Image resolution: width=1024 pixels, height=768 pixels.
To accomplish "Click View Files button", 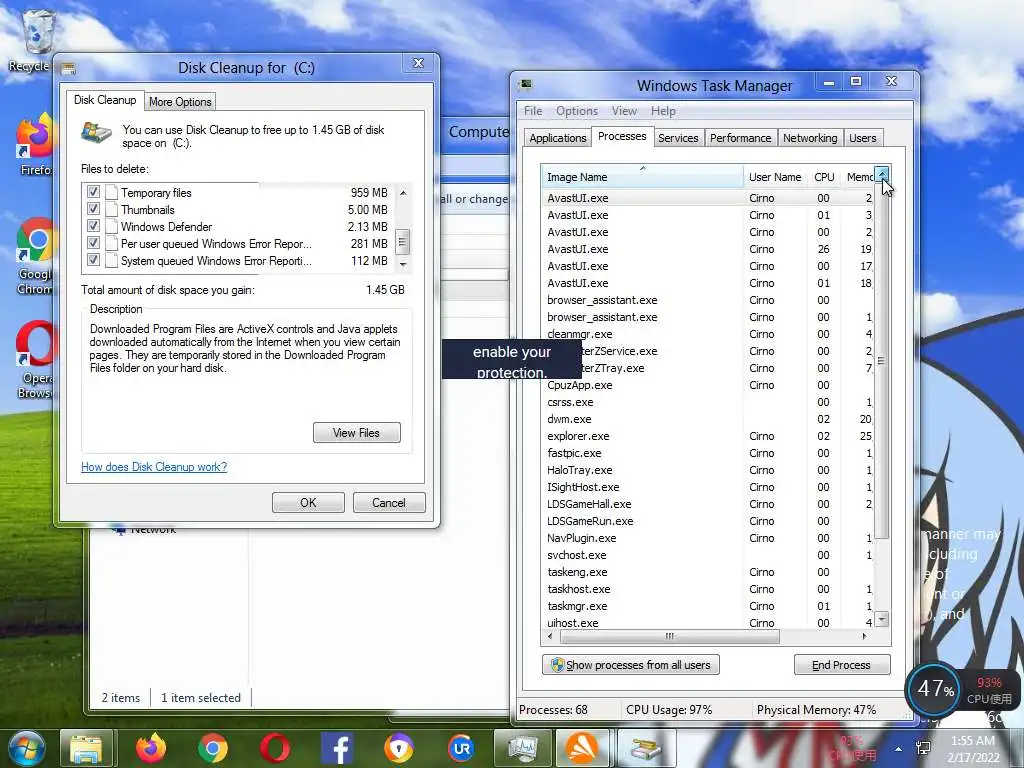I will [x=356, y=432].
